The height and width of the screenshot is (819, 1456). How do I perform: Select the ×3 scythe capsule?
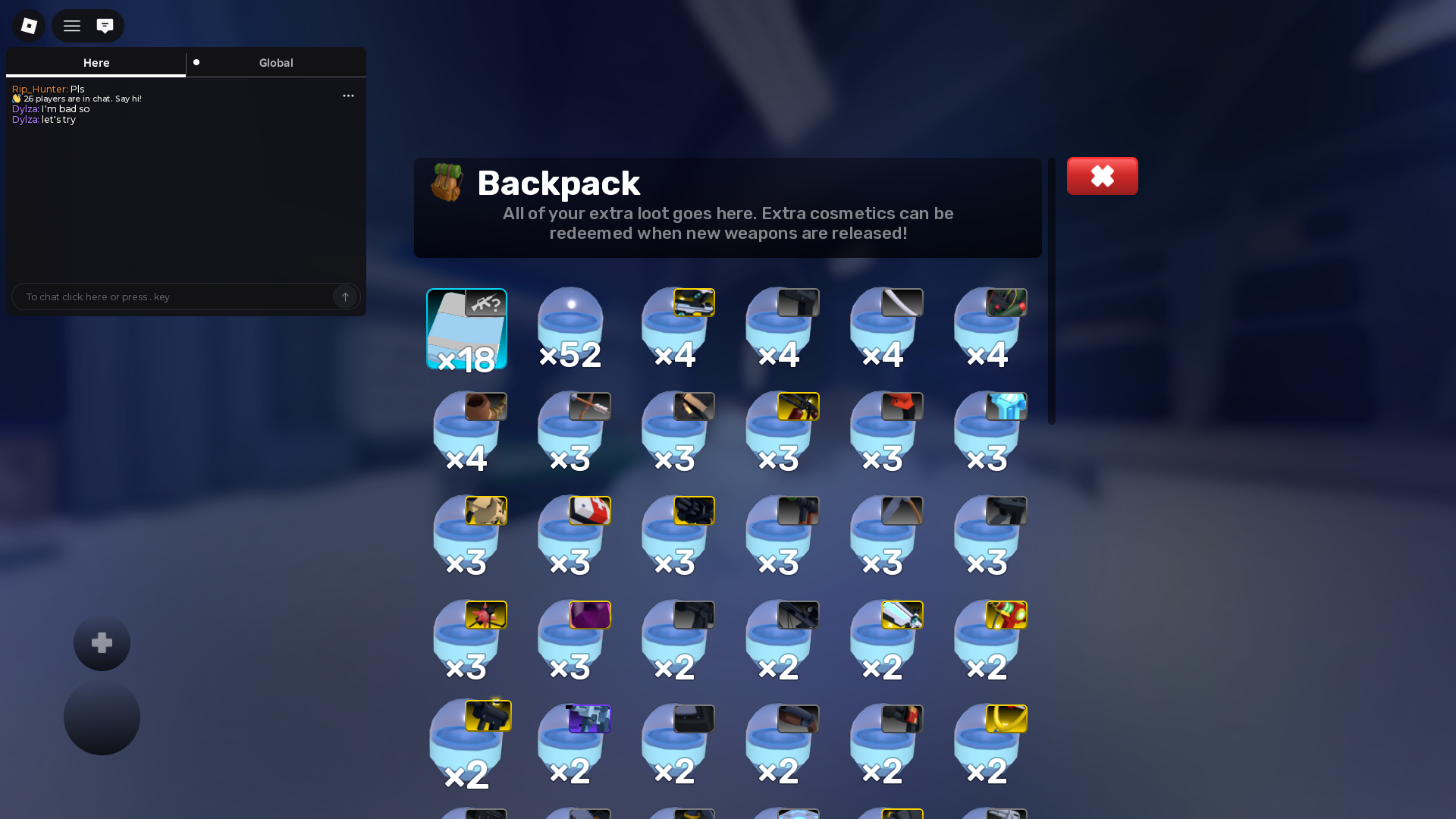tap(886, 538)
